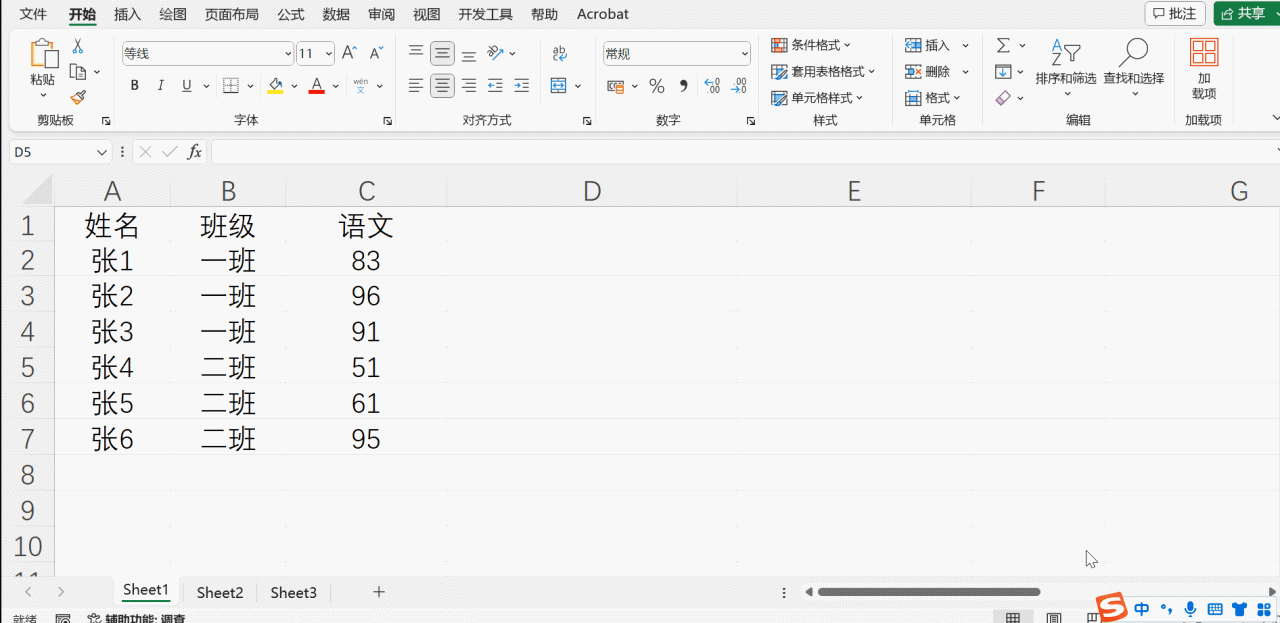The image size is (1280, 623).
Task: Click the yellow fill color swatch
Action: (x=275, y=92)
